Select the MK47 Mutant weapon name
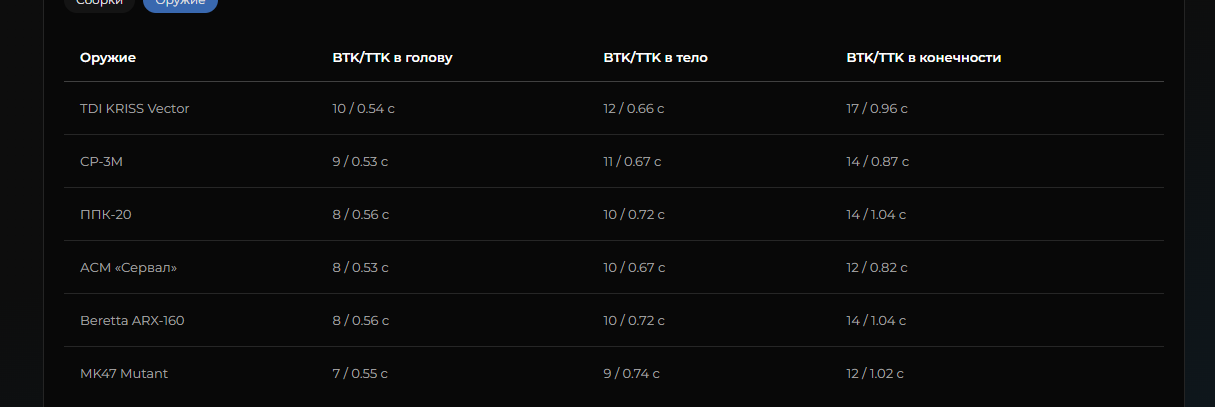Viewport: 1215px width, 407px height. pyautogui.click(x=124, y=373)
